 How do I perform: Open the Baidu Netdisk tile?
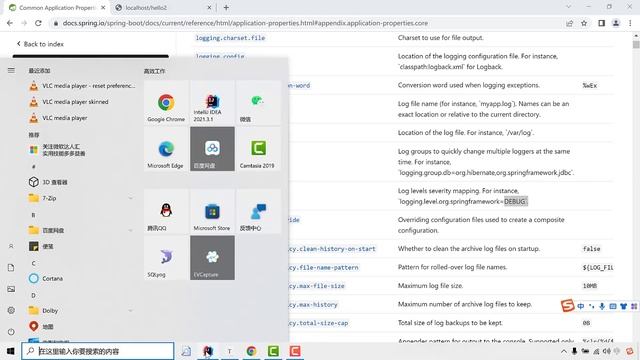(212, 149)
